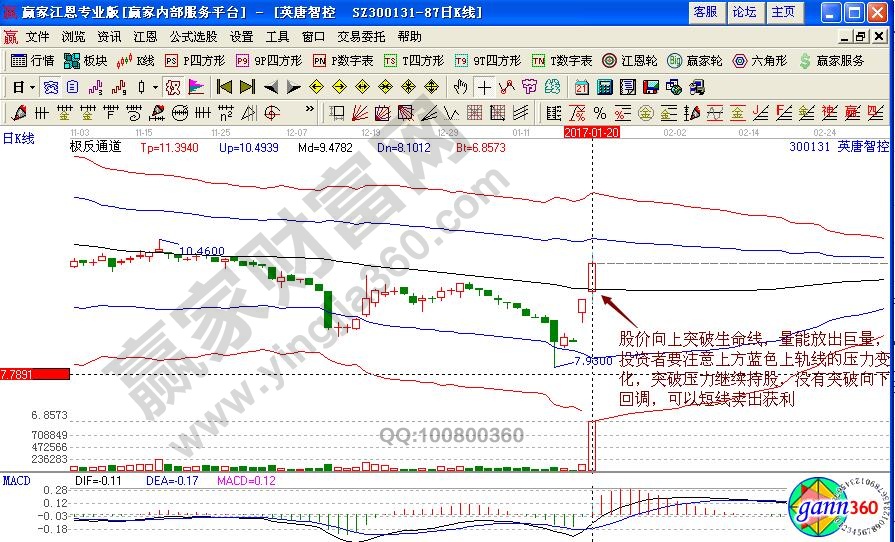The image size is (895, 542).
Task: Click the 2017-01-20 date marker on timeline
Action: [x=591, y=132]
